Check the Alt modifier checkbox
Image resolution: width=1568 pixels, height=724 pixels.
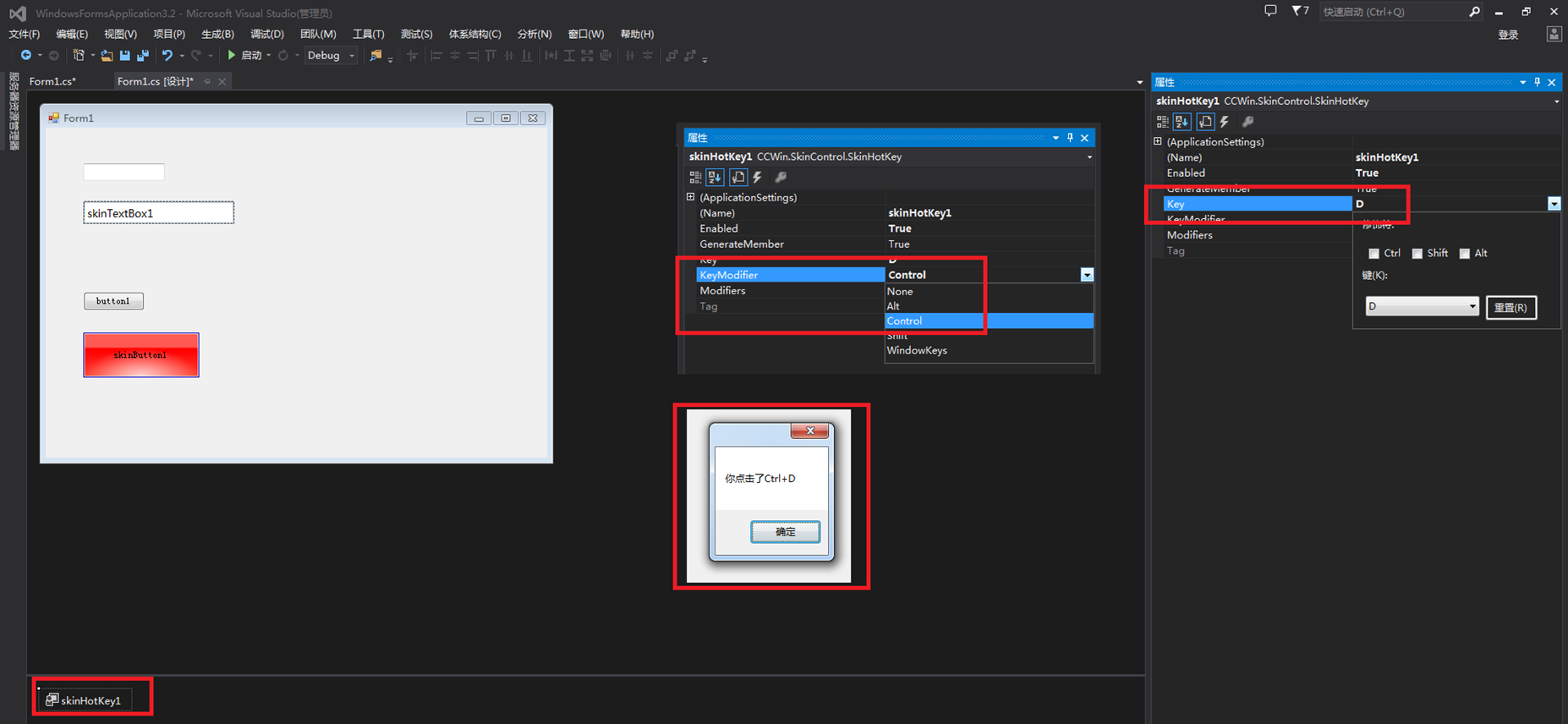(1465, 254)
